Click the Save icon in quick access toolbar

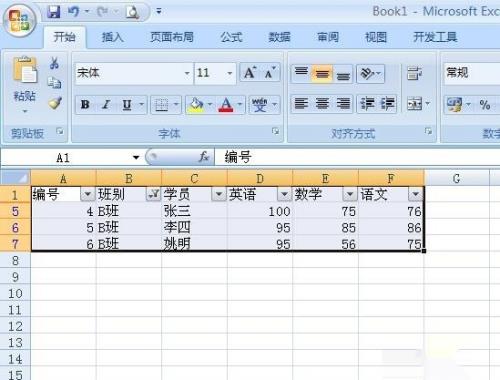pos(53,12)
